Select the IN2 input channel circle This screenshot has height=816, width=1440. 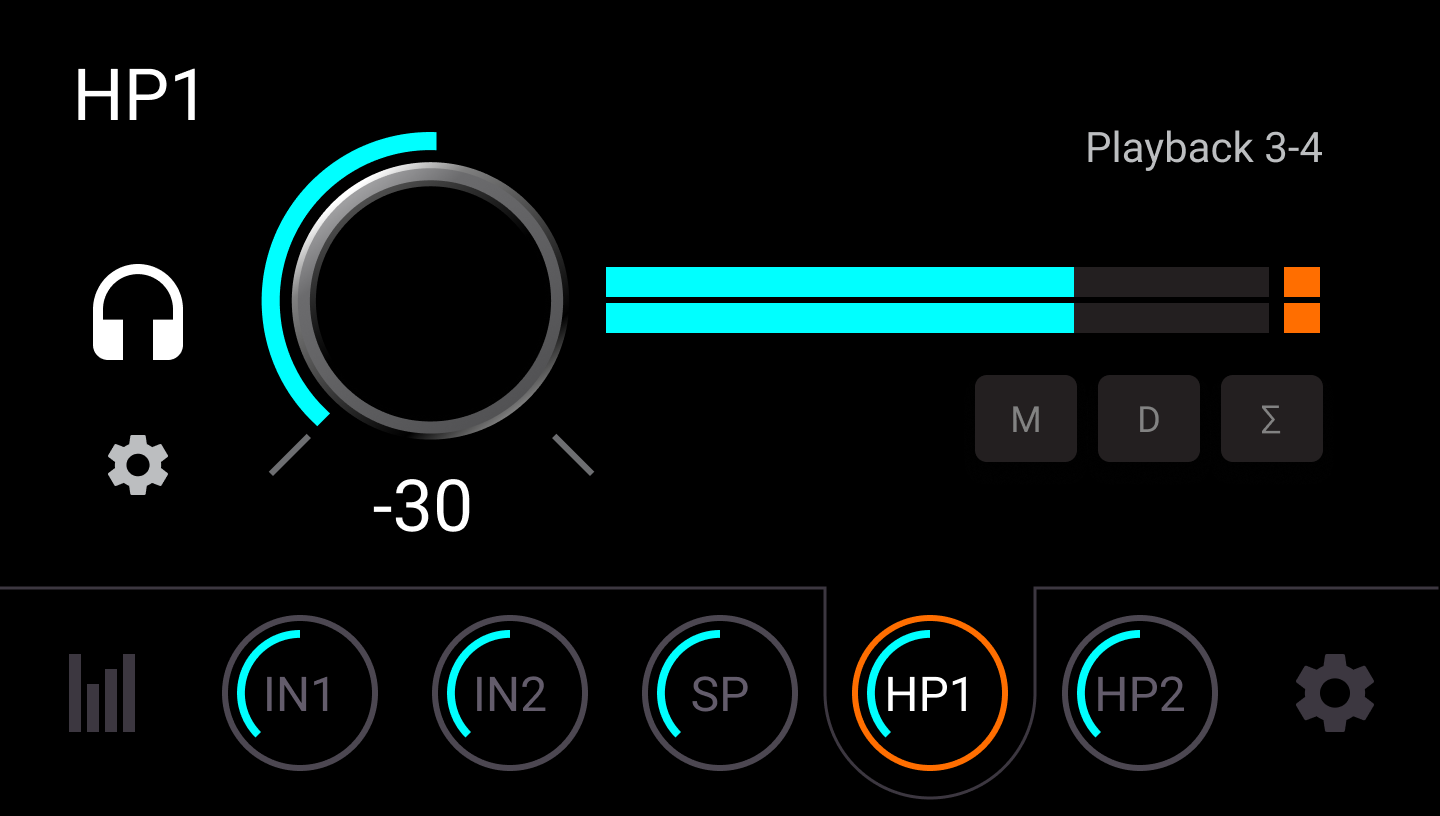click(510, 693)
